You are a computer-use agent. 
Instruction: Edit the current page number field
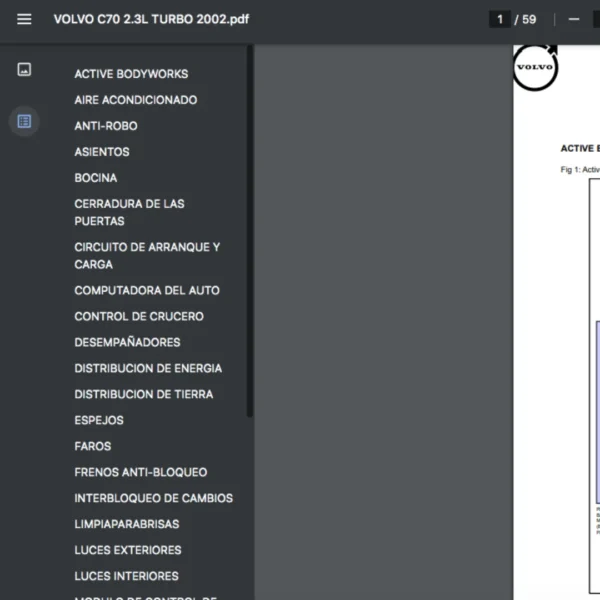pos(500,19)
